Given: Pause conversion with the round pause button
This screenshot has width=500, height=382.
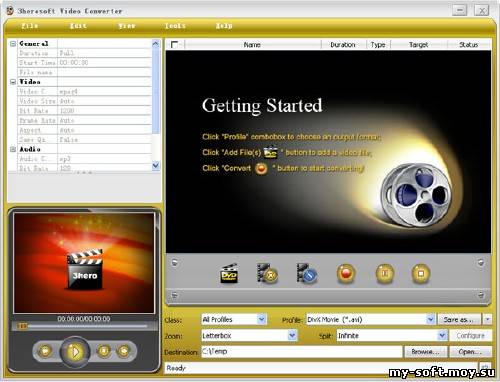Looking at the screenshot, I should pos(385,273).
